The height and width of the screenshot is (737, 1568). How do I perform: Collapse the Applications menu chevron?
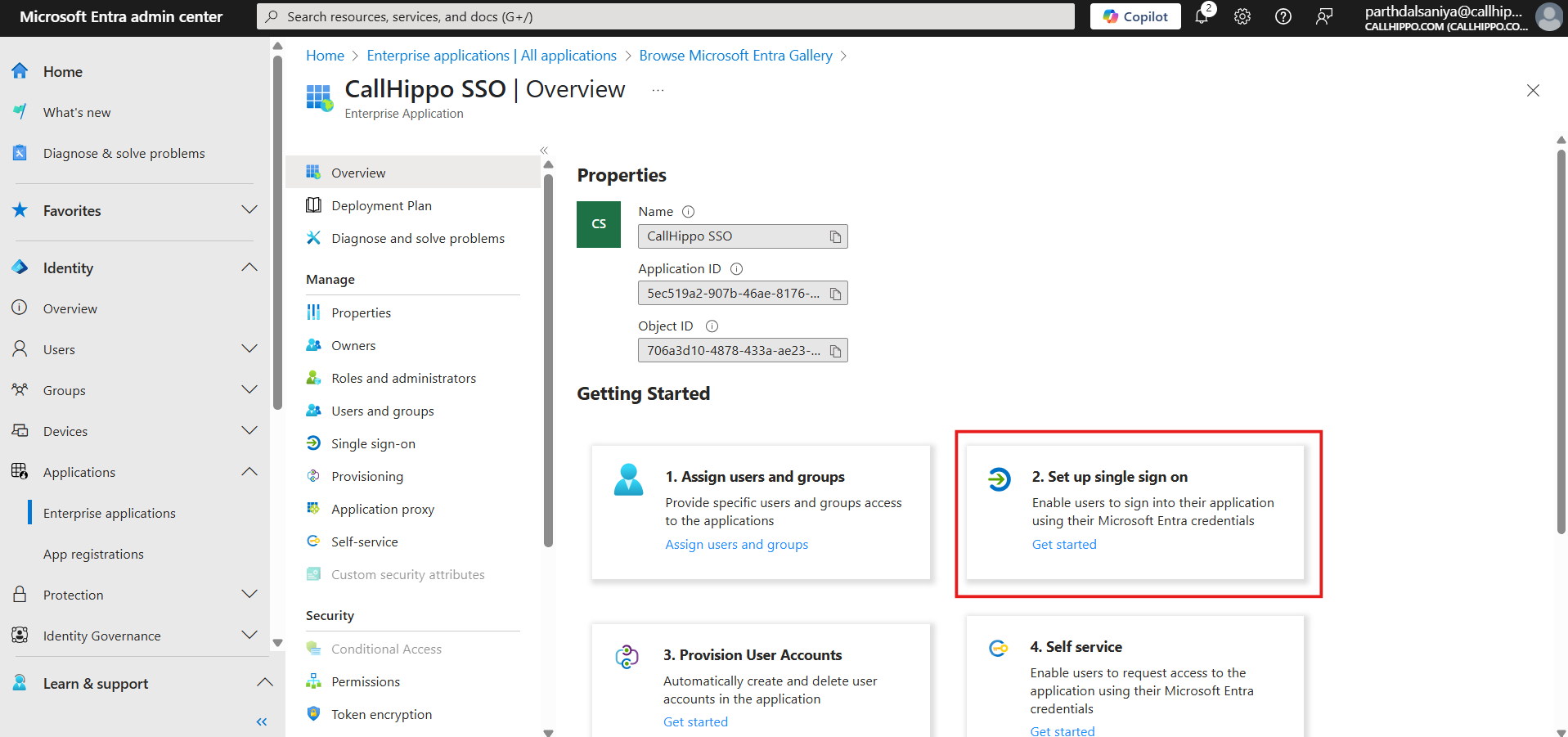pos(249,472)
